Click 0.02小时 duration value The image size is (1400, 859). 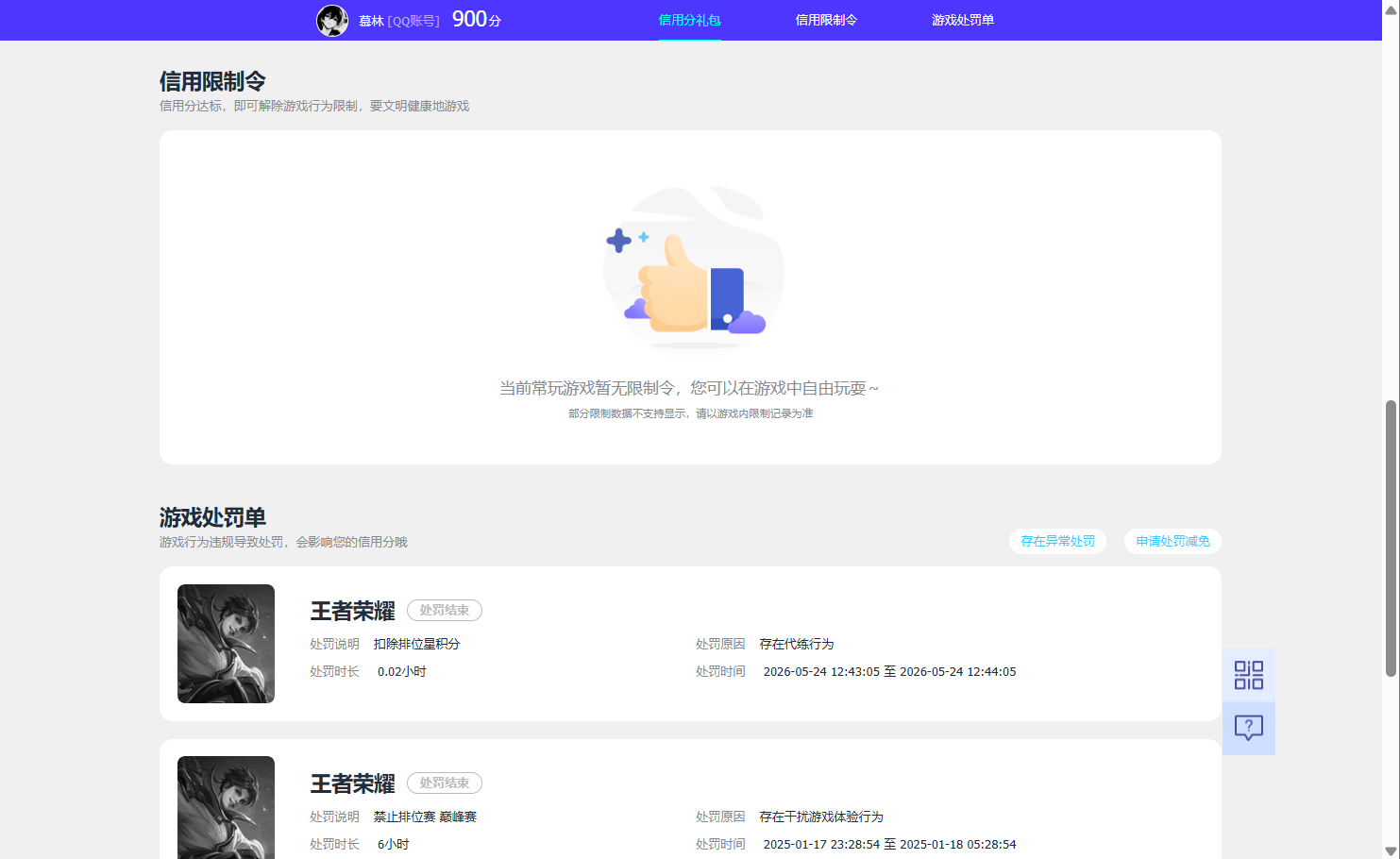click(x=402, y=671)
